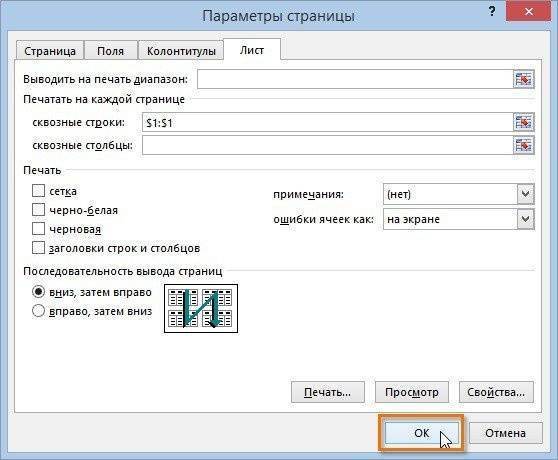Open the примечания dropdown
Viewport: 558px width, 460px height.
click(525, 194)
